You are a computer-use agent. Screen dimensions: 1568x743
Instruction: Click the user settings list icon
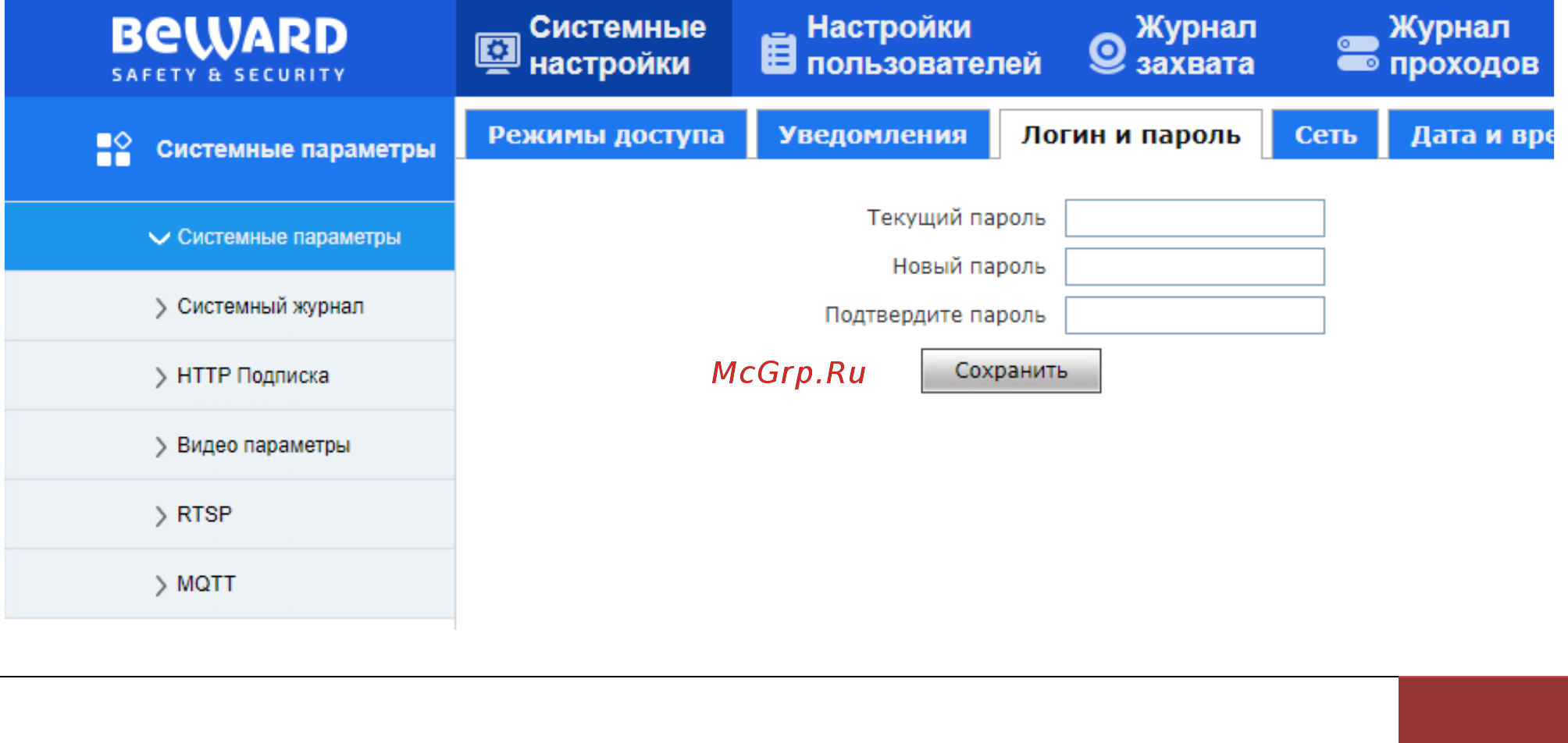click(x=778, y=53)
